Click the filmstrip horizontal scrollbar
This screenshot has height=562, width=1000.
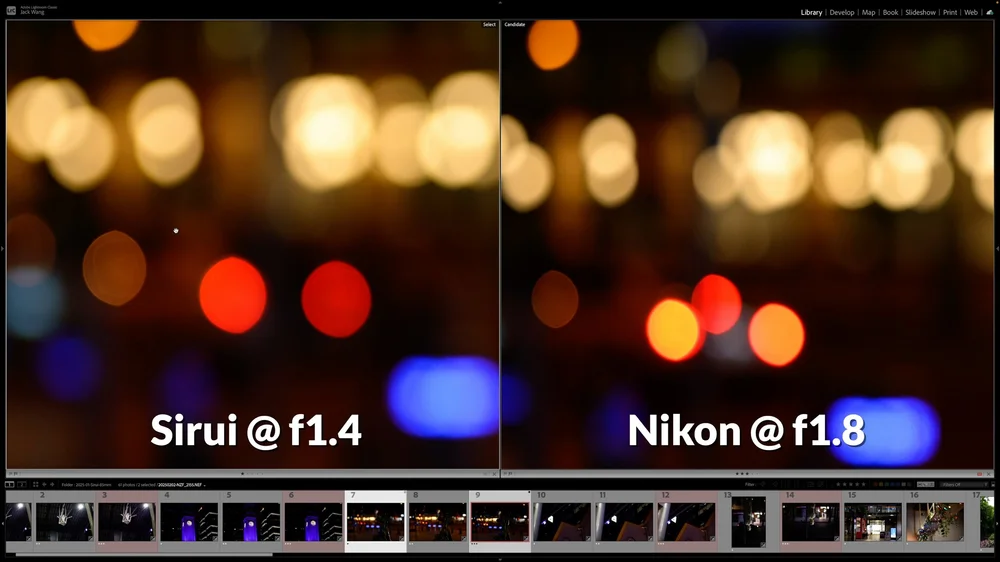pyautogui.click(x=144, y=554)
